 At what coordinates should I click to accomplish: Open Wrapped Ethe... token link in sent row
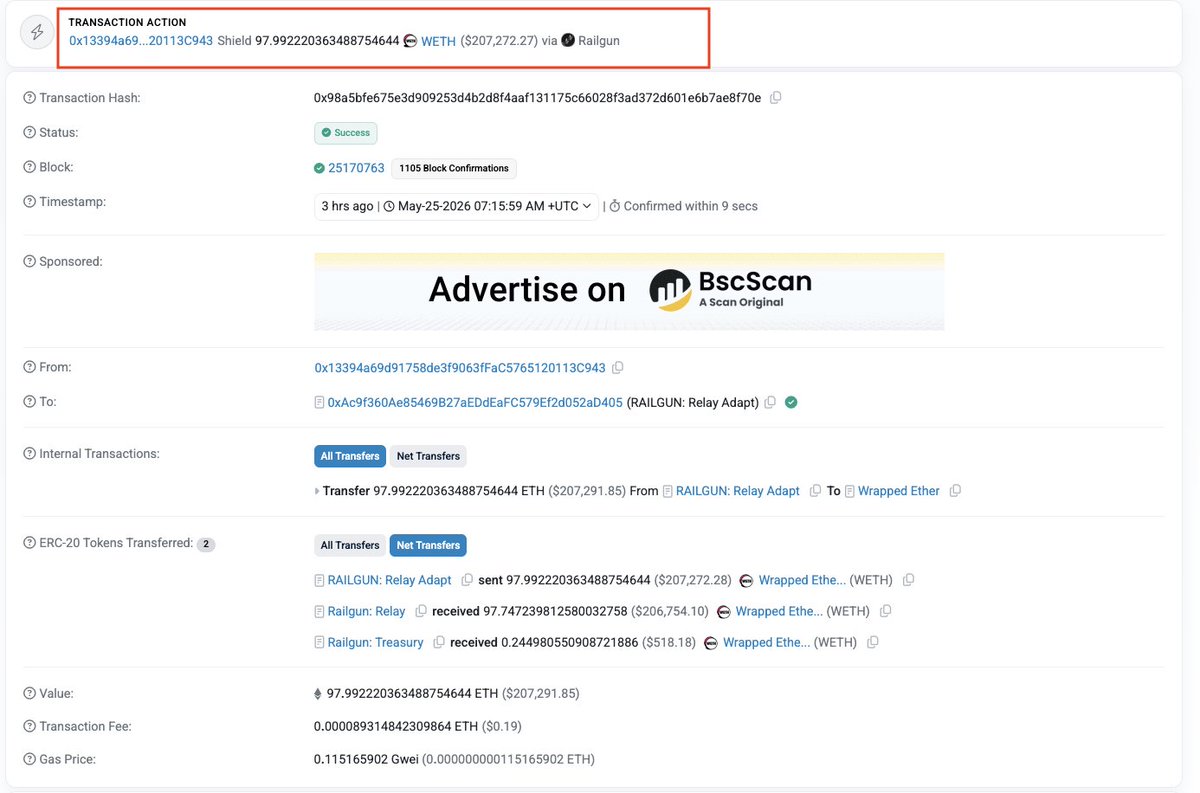click(x=802, y=580)
